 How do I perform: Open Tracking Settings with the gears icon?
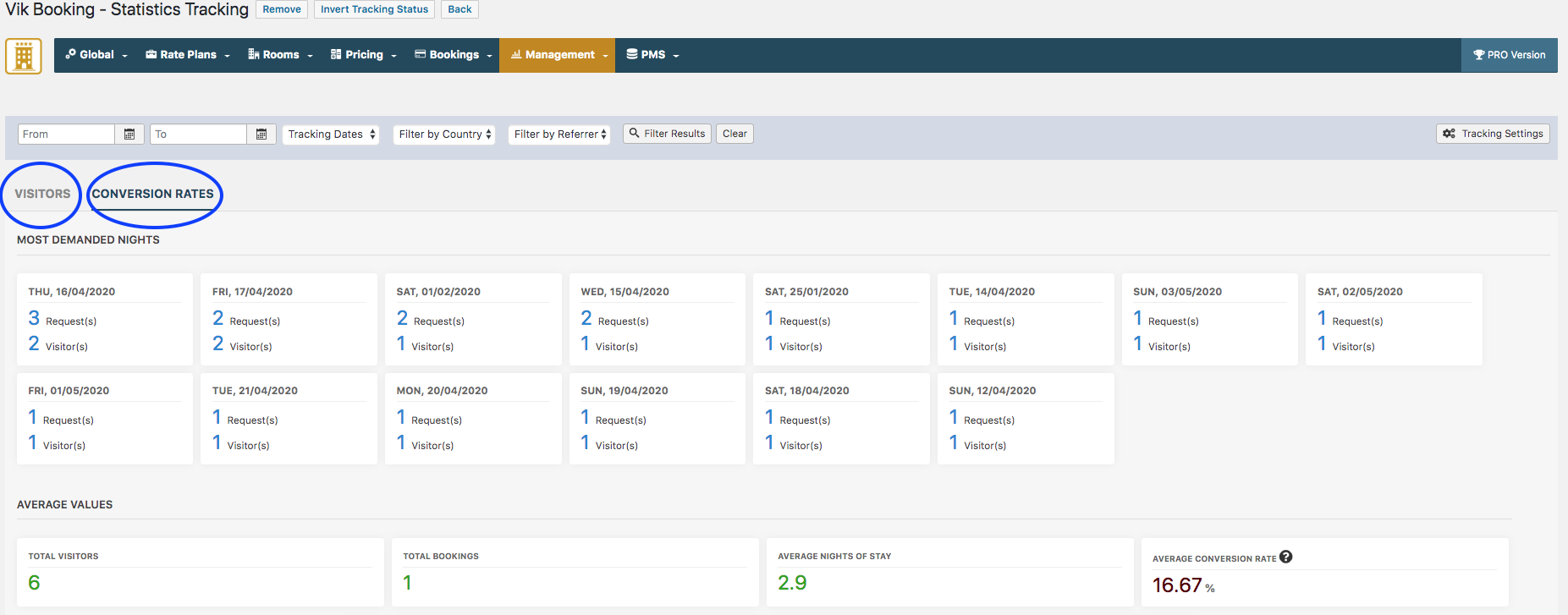click(x=1493, y=134)
